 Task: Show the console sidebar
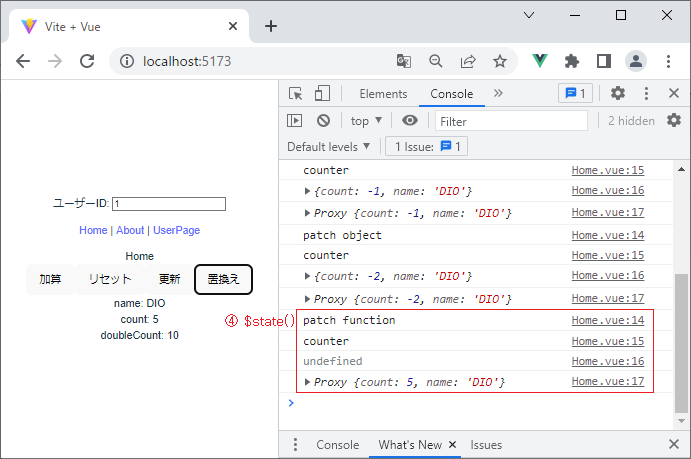[x=294, y=120]
